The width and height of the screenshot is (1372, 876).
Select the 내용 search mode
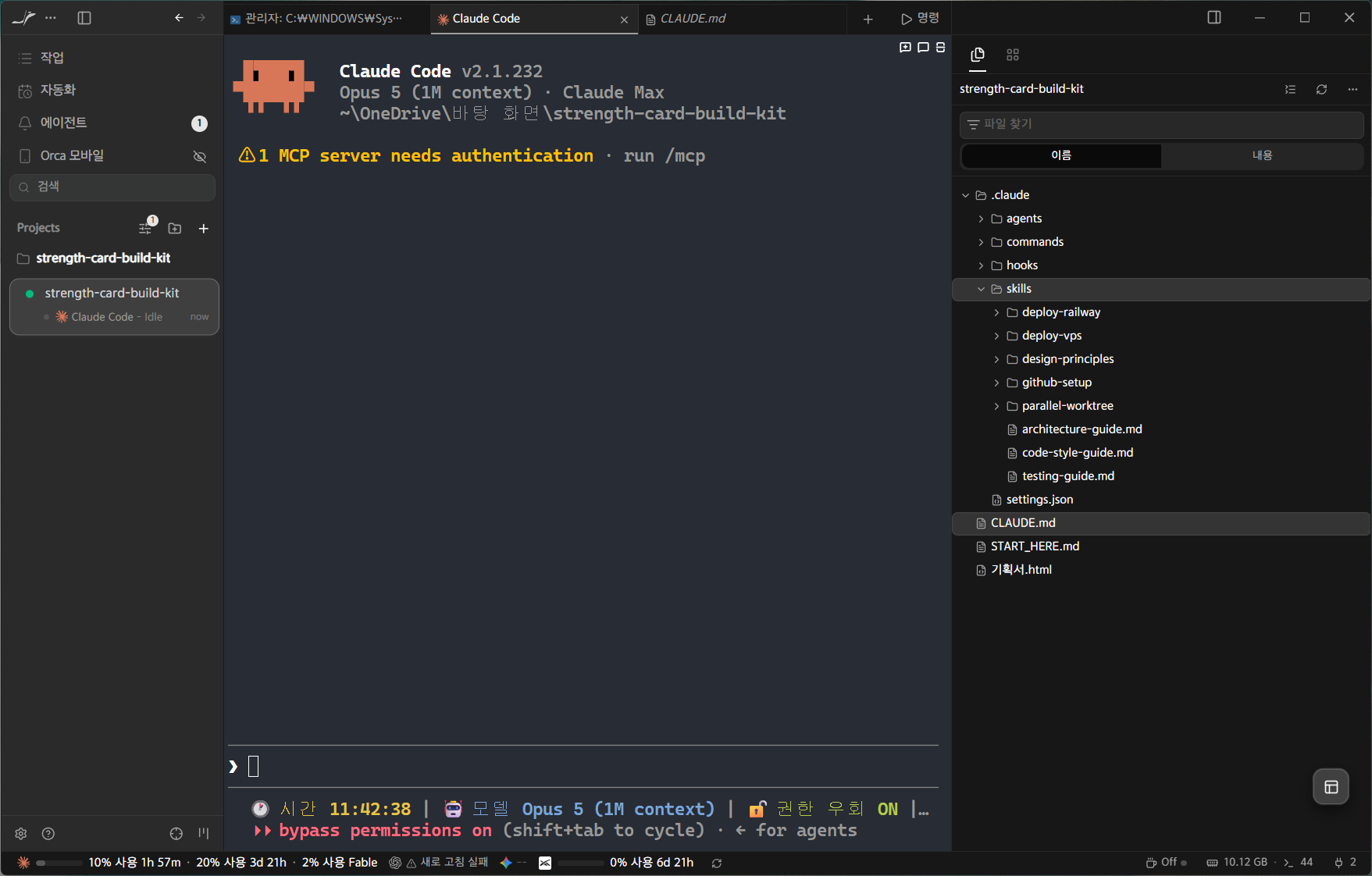coord(1262,156)
